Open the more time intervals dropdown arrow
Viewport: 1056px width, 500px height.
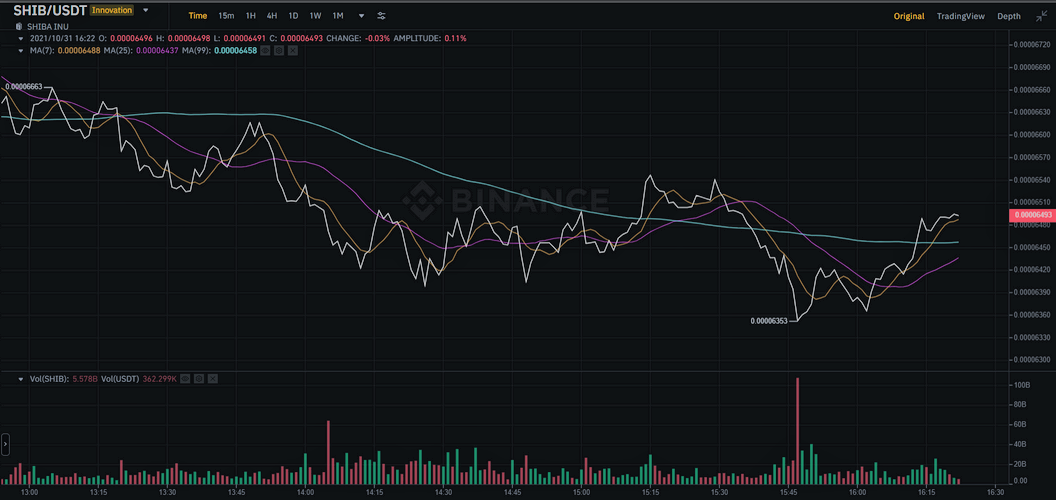point(362,15)
